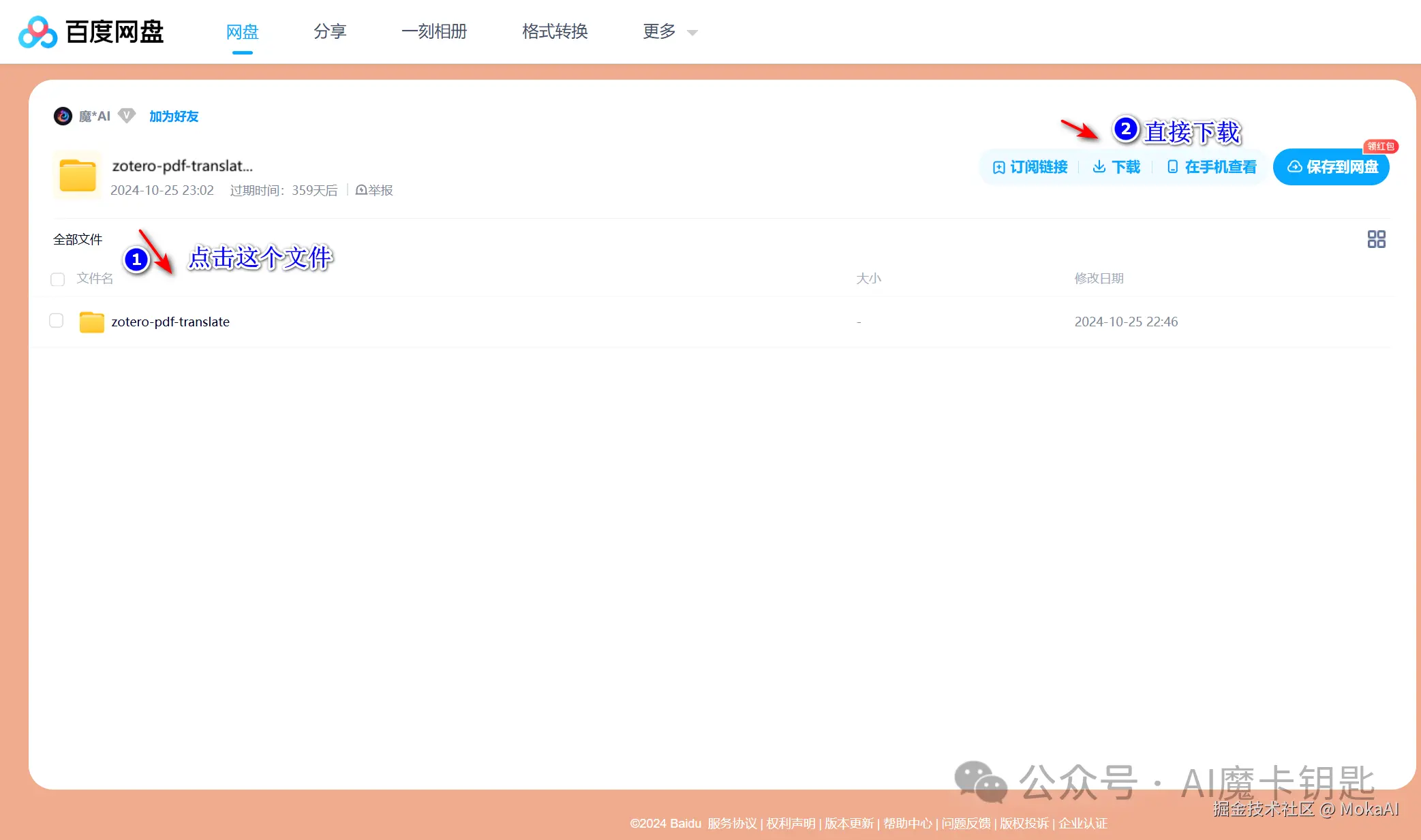The height and width of the screenshot is (840, 1421).
Task: Check the zotero-pdf-translate row checkbox
Action: (56, 320)
